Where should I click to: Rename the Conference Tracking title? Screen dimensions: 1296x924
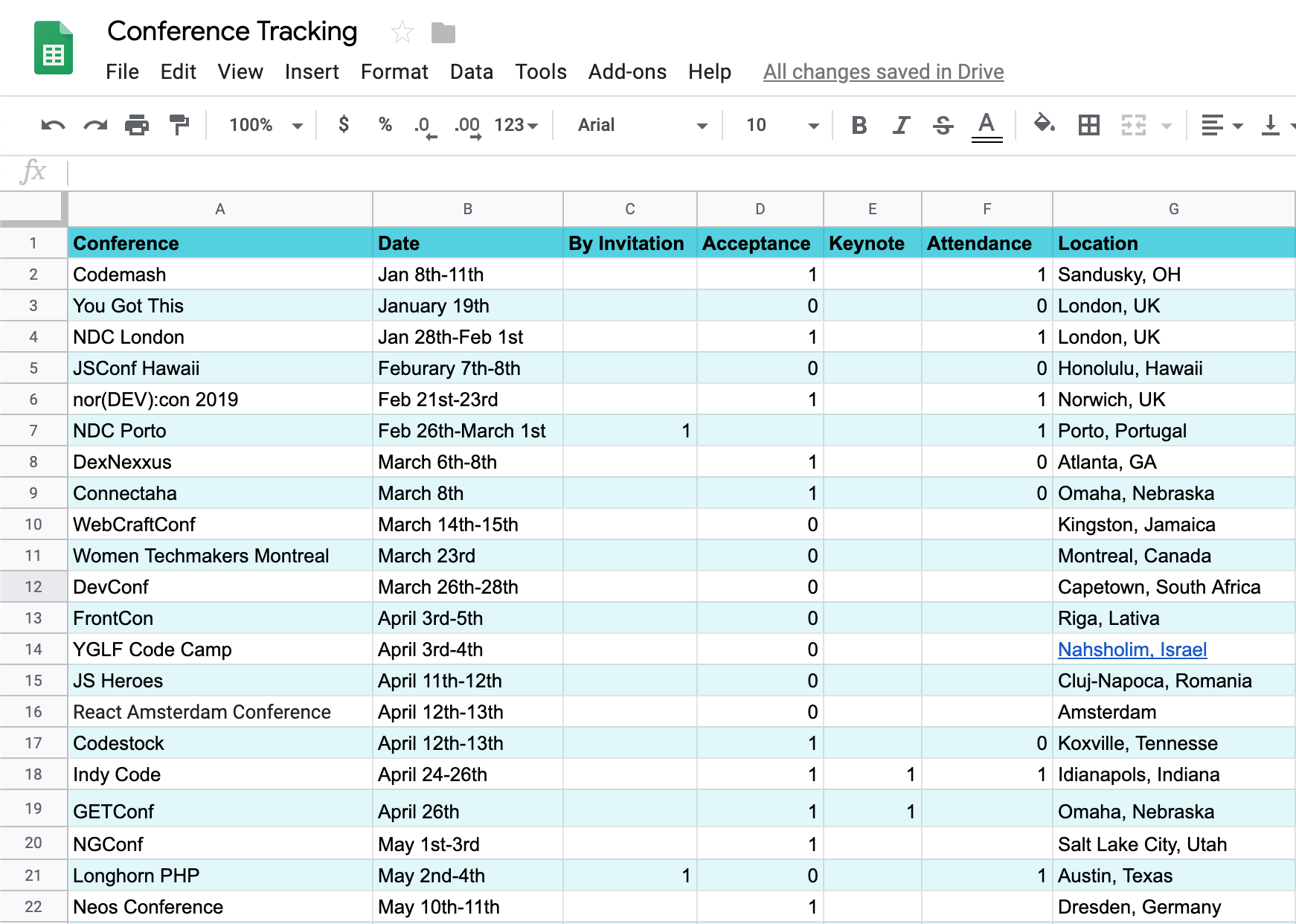point(232,31)
